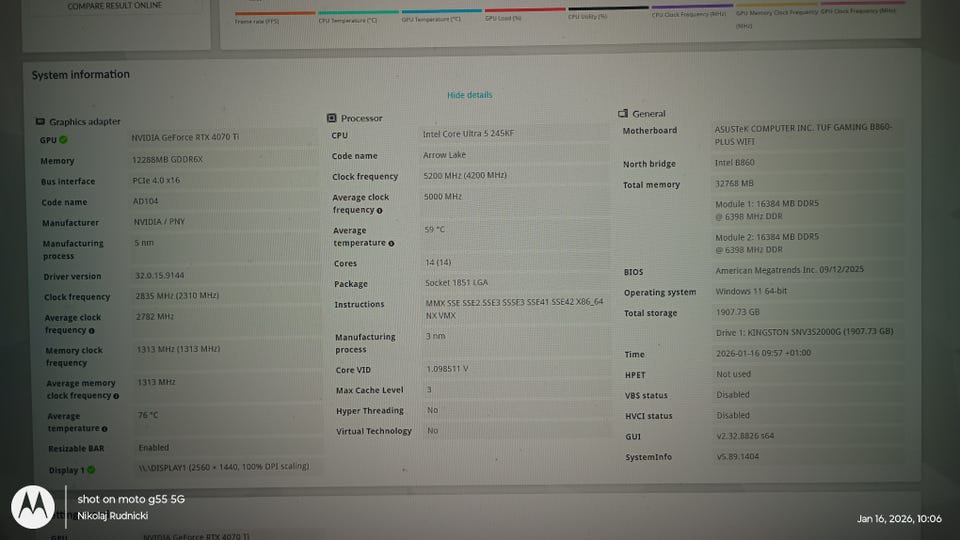
Task: Click the Windows 11 64-bit value
Action: coord(751,291)
